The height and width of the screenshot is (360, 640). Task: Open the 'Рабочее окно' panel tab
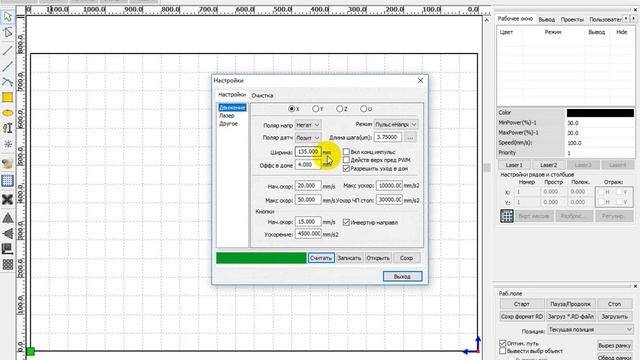click(515, 19)
